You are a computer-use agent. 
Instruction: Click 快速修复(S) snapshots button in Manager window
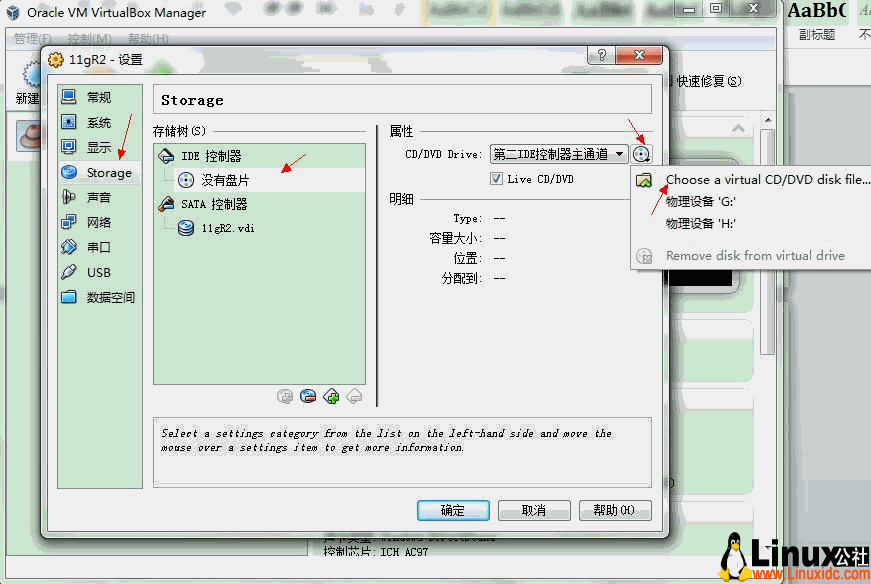tap(708, 81)
